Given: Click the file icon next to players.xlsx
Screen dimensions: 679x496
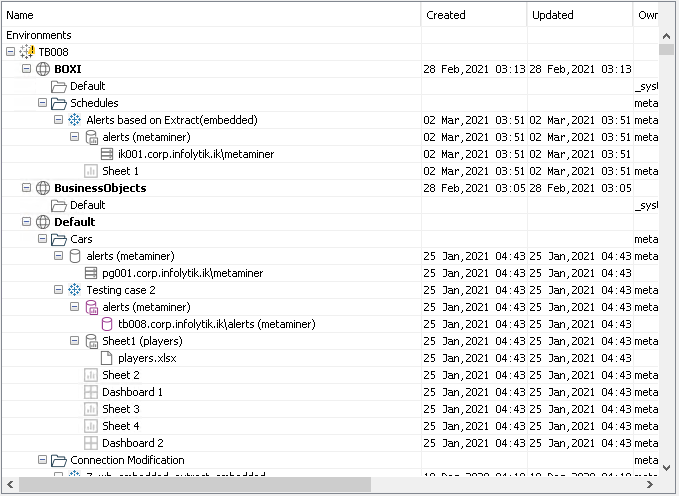Looking at the screenshot, I should pos(107,358).
